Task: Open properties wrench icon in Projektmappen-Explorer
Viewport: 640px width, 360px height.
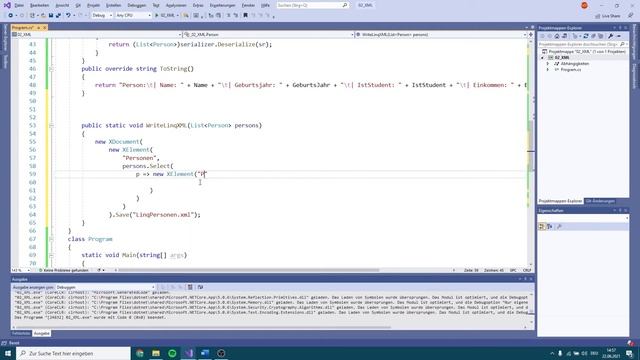Action: pos(611,36)
